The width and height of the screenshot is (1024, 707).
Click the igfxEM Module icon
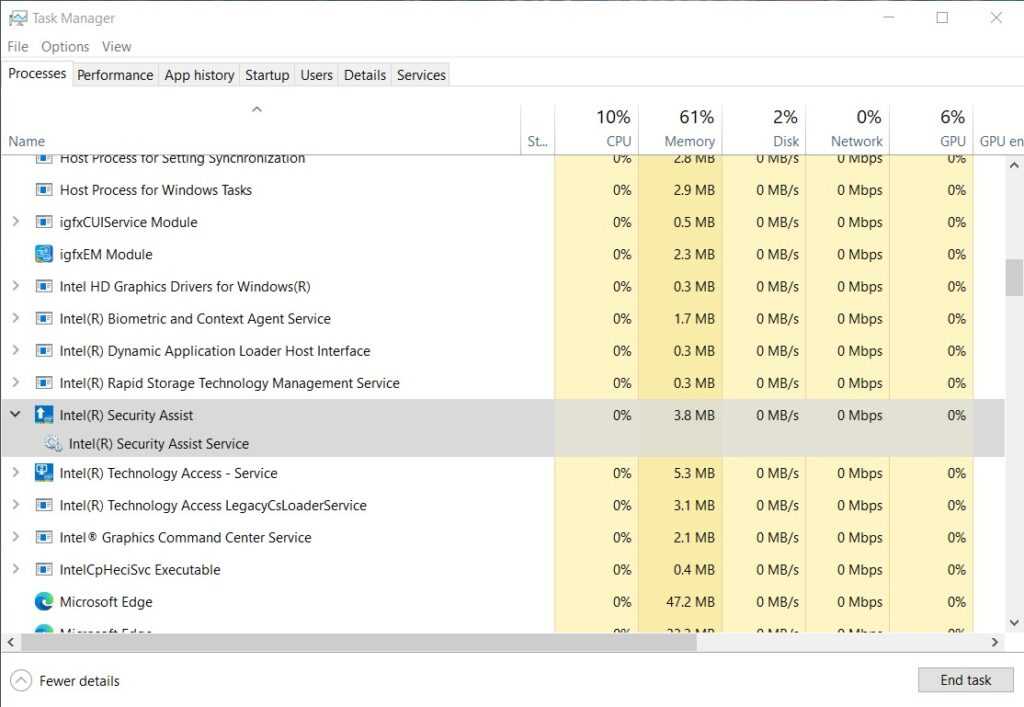[44, 254]
